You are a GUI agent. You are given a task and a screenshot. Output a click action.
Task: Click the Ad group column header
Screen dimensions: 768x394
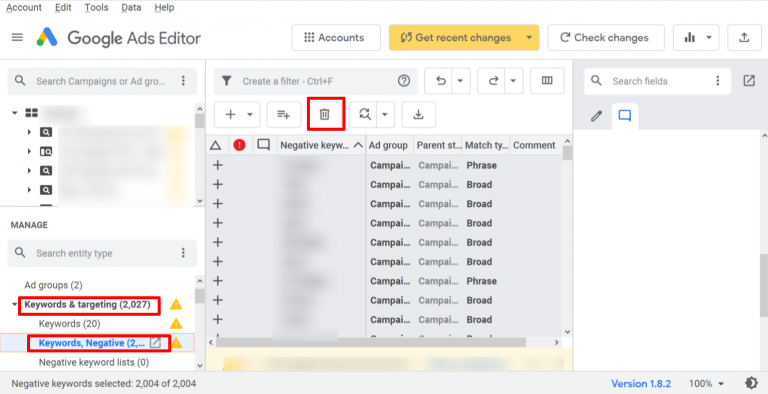pyautogui.click(x=389, y=145)
